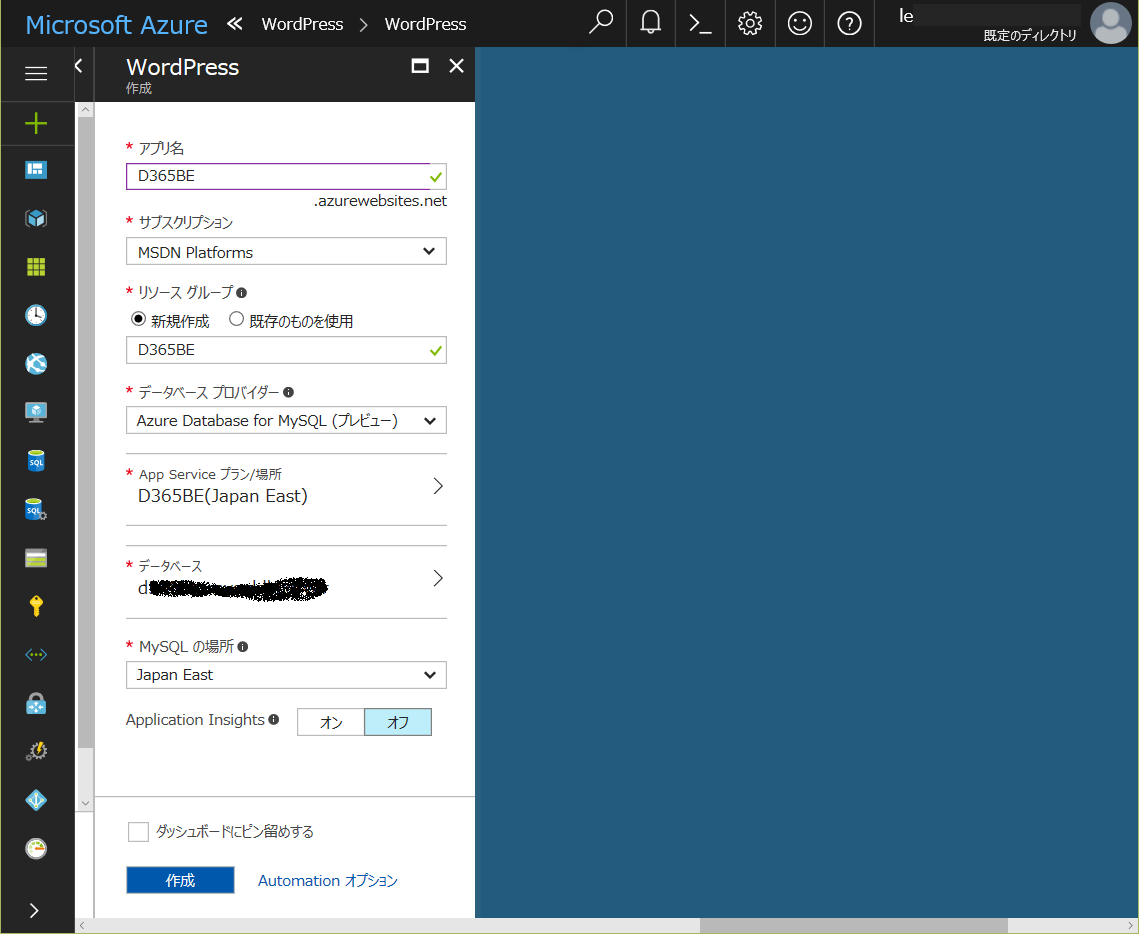Expand the sidebar with bottom chevron

(34, 910)
